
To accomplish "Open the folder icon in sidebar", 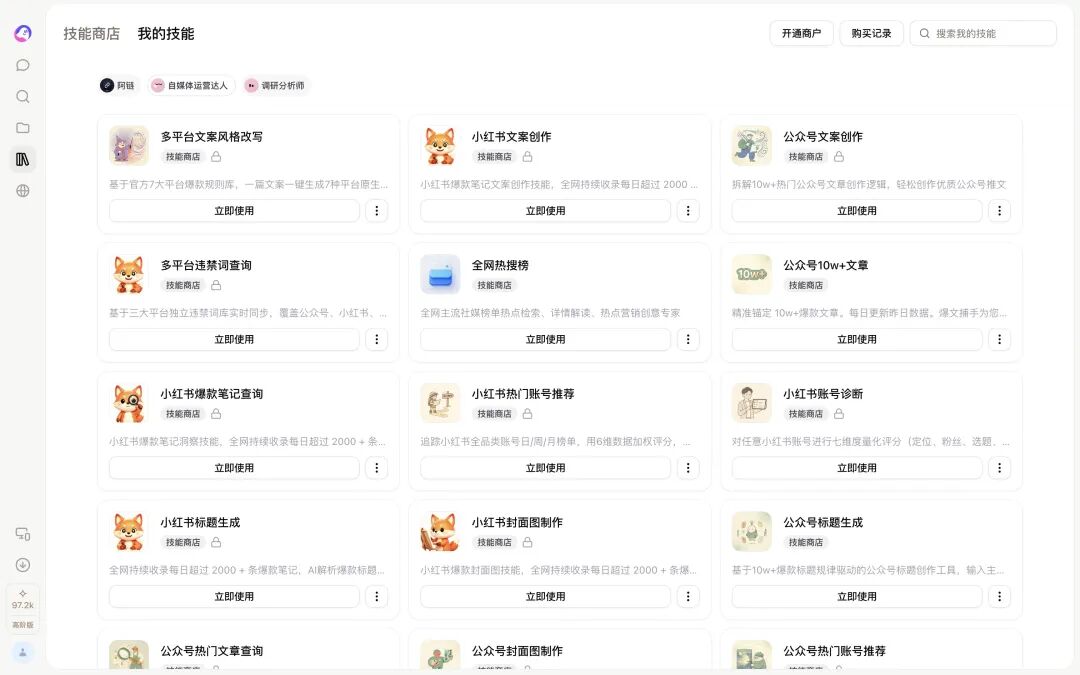I will [x=23, y=127].
